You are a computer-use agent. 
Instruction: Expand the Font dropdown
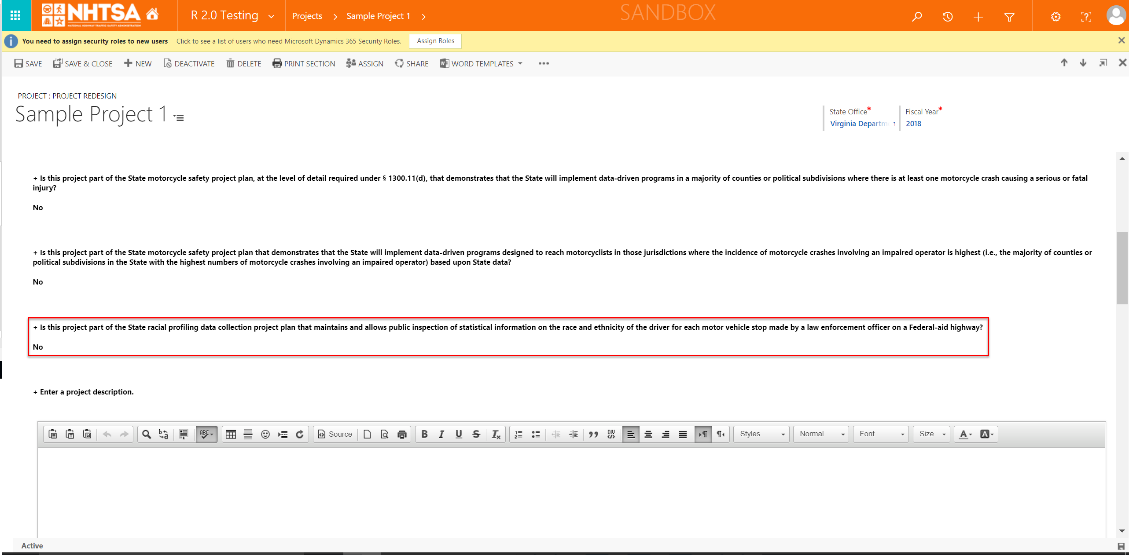[x=880, y=434]
